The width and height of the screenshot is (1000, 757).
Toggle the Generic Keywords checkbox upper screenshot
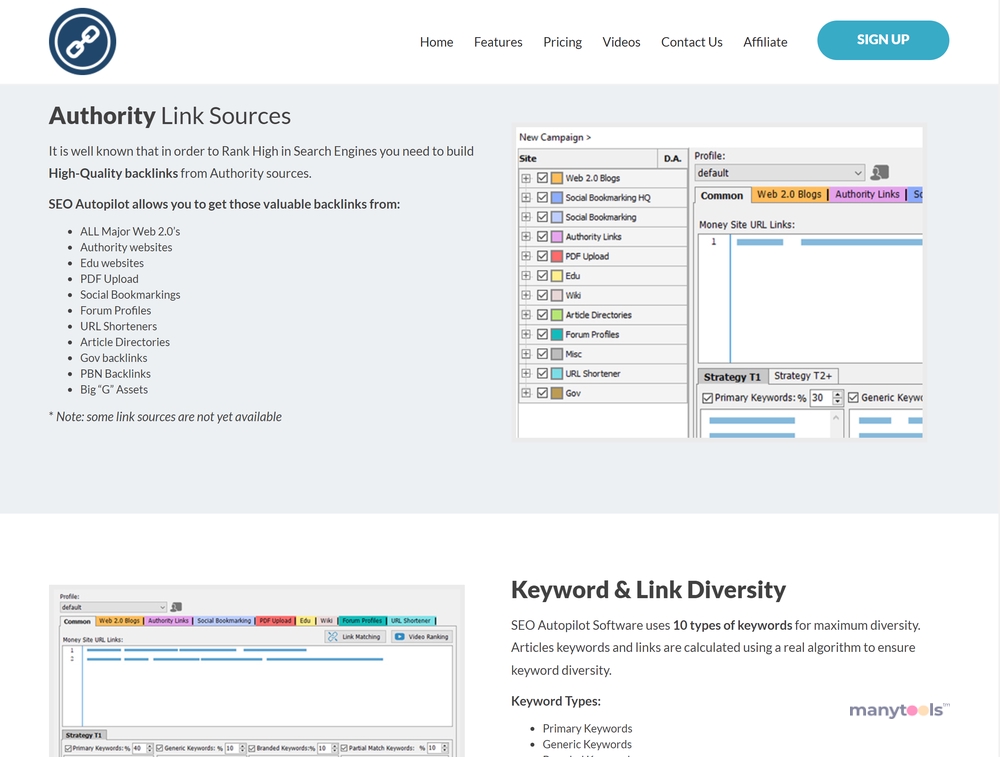click(853, 397)
